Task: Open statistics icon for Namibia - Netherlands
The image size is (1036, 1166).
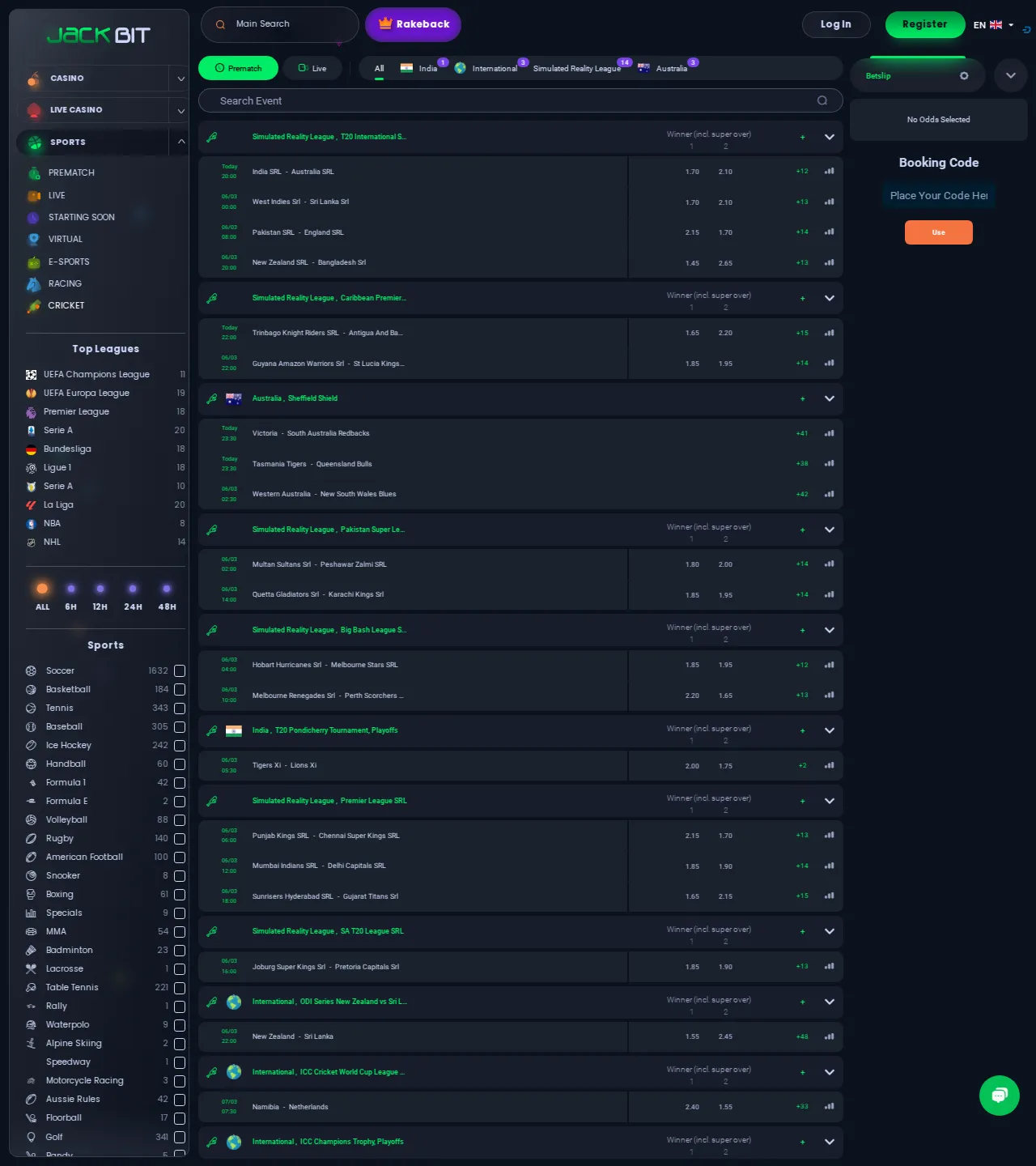Action: coord(830,1106)
